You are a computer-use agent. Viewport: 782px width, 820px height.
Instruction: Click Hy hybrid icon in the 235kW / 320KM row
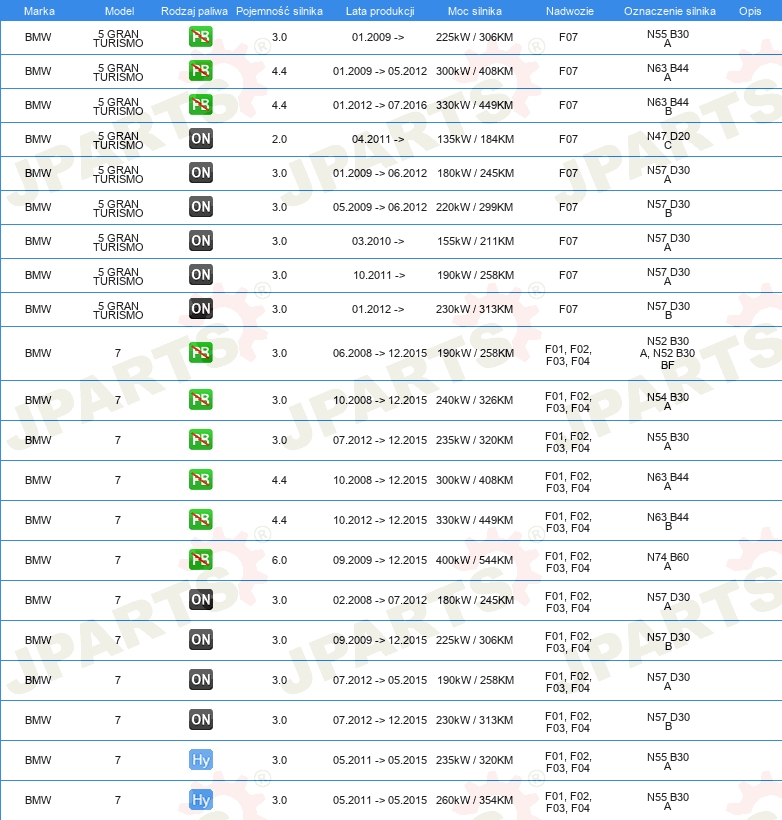[x=201, y=760]
